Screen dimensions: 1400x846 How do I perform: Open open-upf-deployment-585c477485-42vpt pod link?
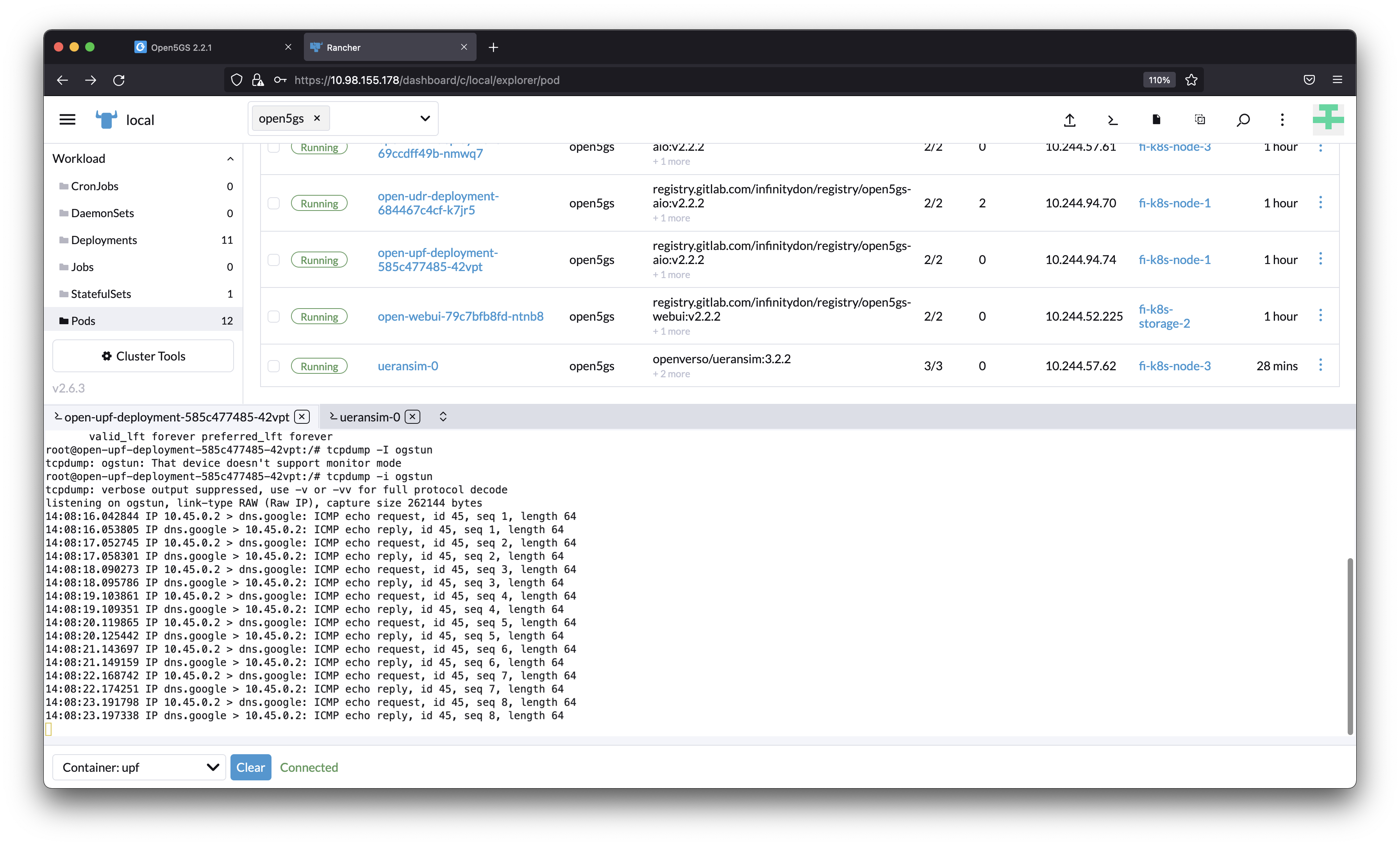[x=438, y=259]
